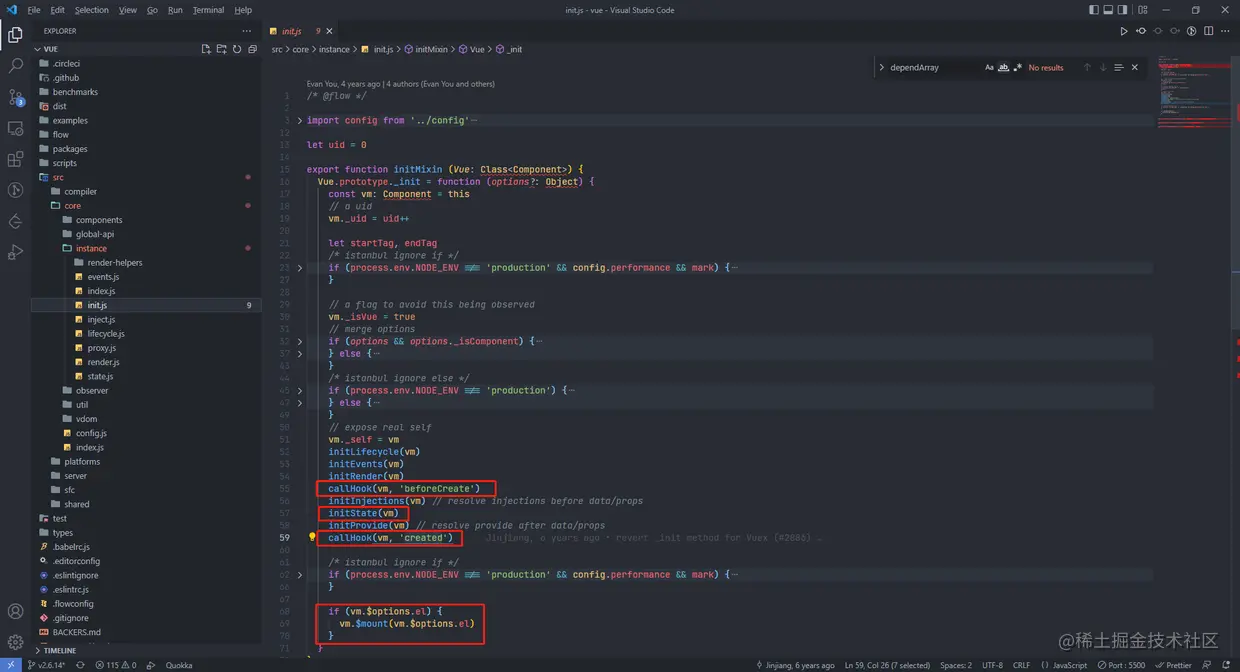Click the code minimap
This screenshot has width=1240, height=672.
point(1193,90)
